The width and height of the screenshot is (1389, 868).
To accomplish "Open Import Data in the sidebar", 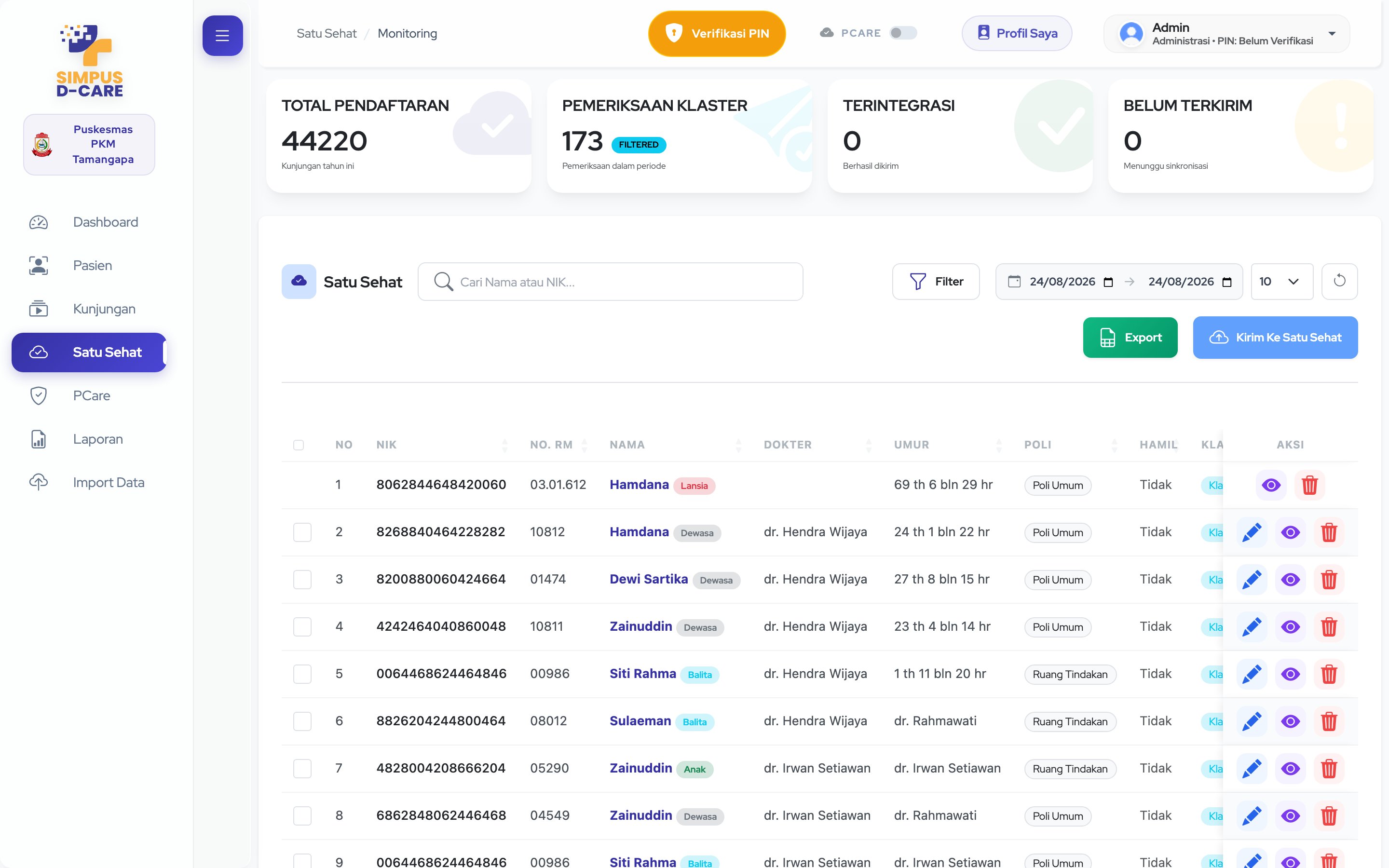I will [89, 483].
